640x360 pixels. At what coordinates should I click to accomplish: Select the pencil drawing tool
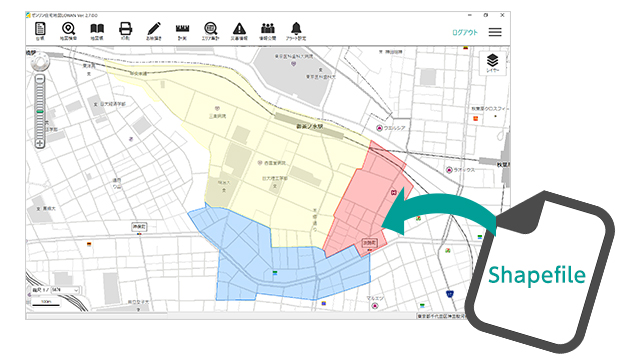[x=154, y=31]
